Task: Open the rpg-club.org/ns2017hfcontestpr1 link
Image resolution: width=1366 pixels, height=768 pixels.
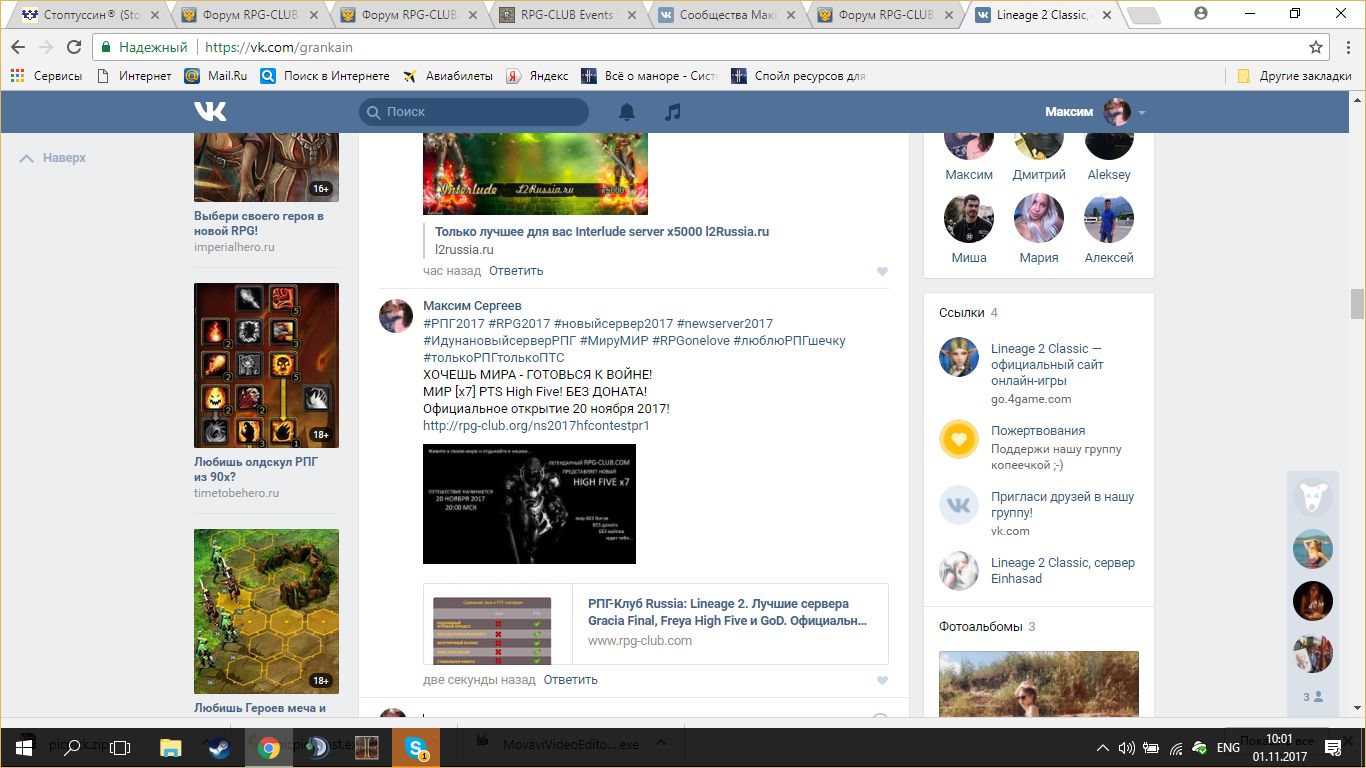Action: click(536, 426)
